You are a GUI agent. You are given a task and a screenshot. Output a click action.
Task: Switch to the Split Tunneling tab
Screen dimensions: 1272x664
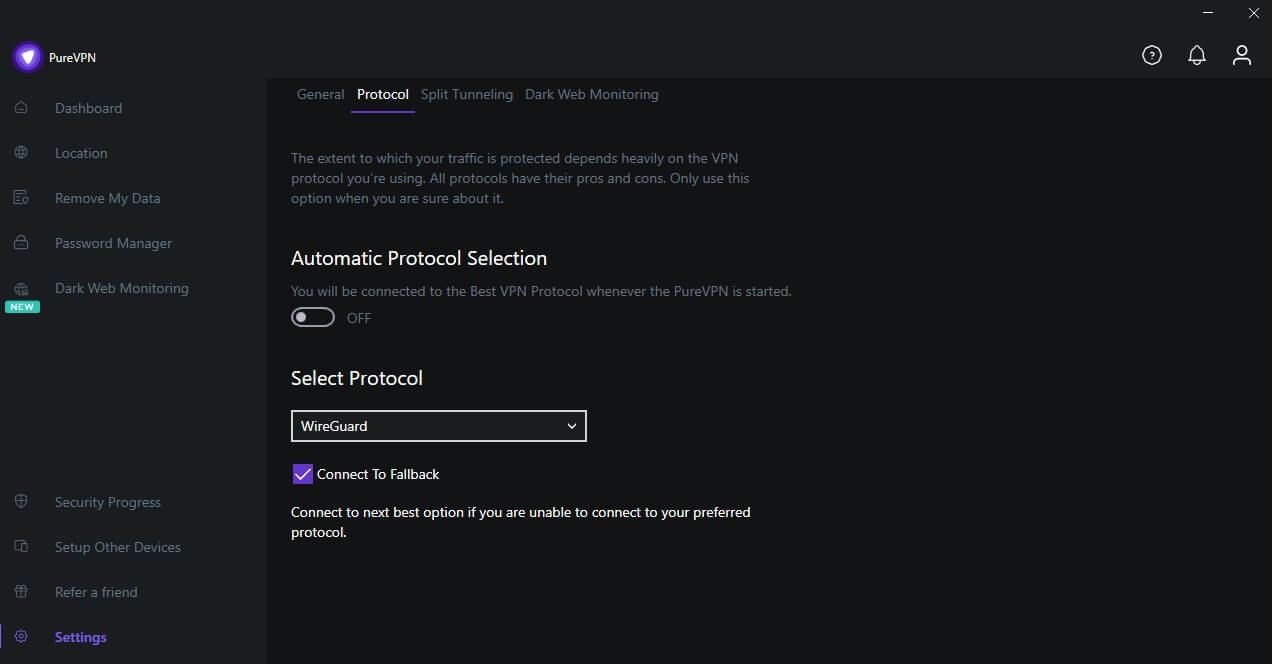466,94
